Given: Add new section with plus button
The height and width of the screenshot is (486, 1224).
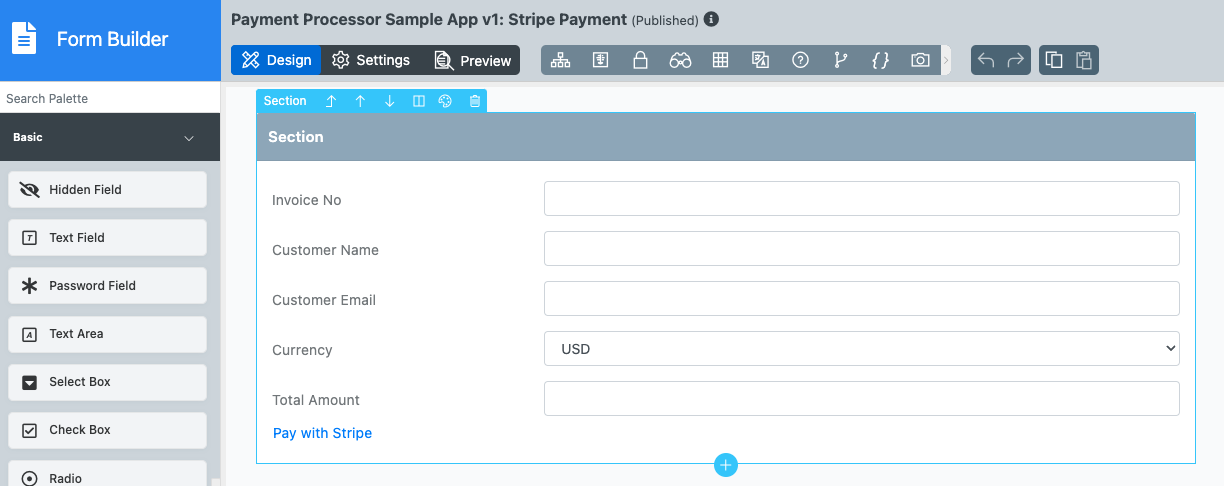Looking at the screenshot, I should (726, 465).
